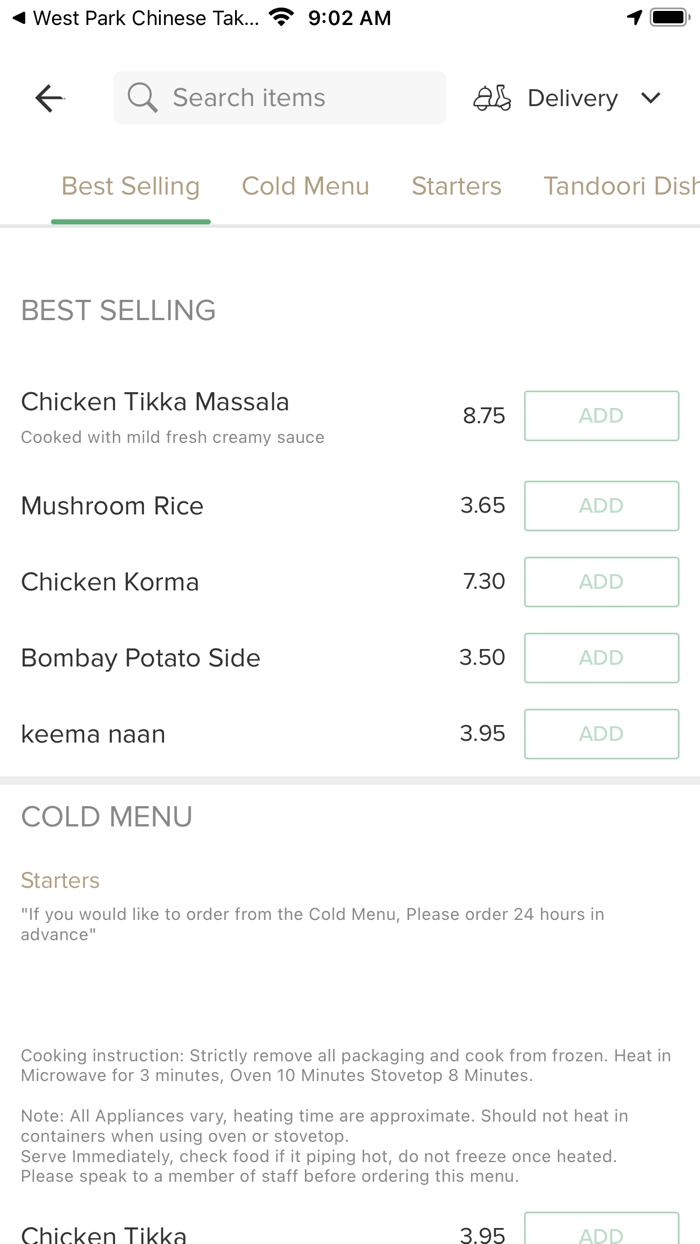
Task: Switch to the Cold Menu tab
Action: [305, 186]
